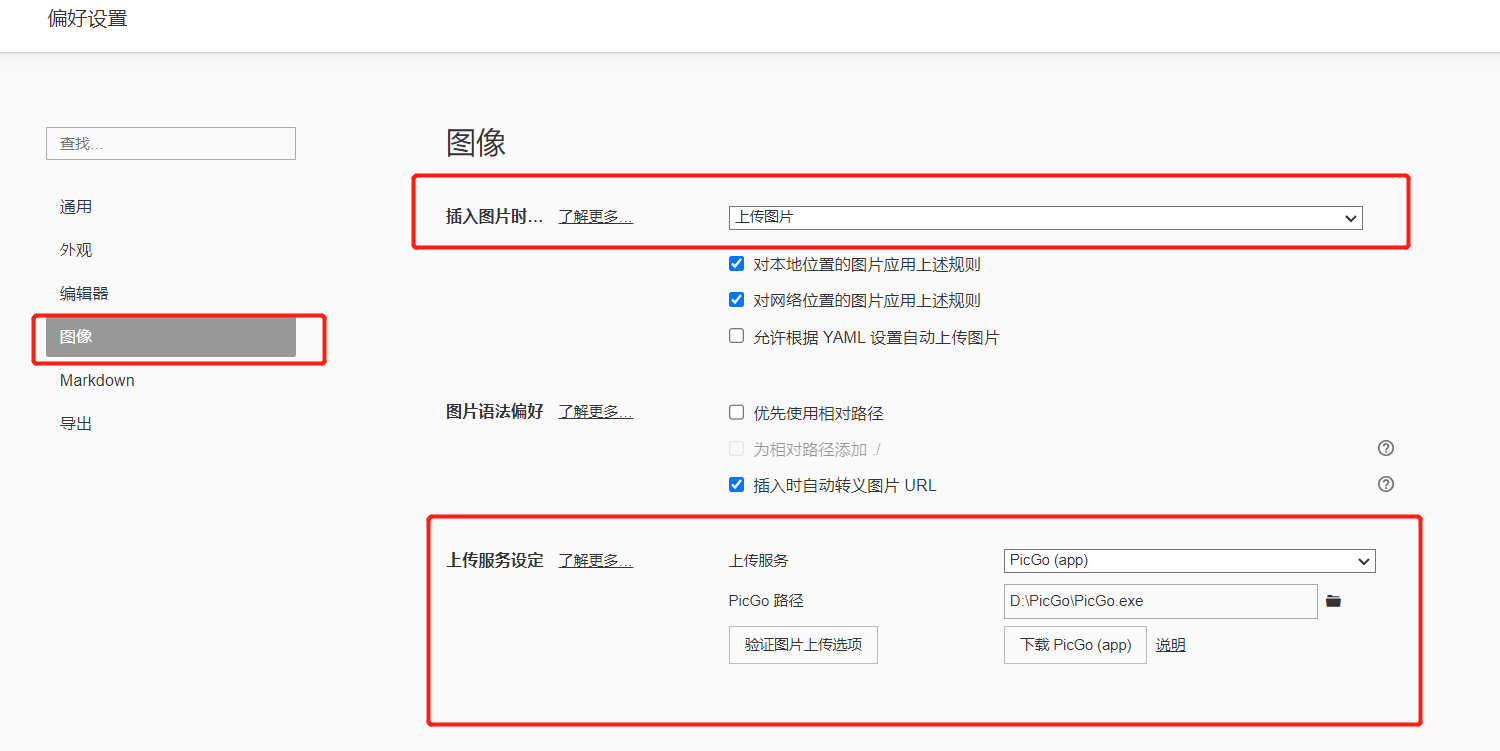Open the 插入图片时 action dropdown
Screen dimensions: 1500x751
point(1045,217)
